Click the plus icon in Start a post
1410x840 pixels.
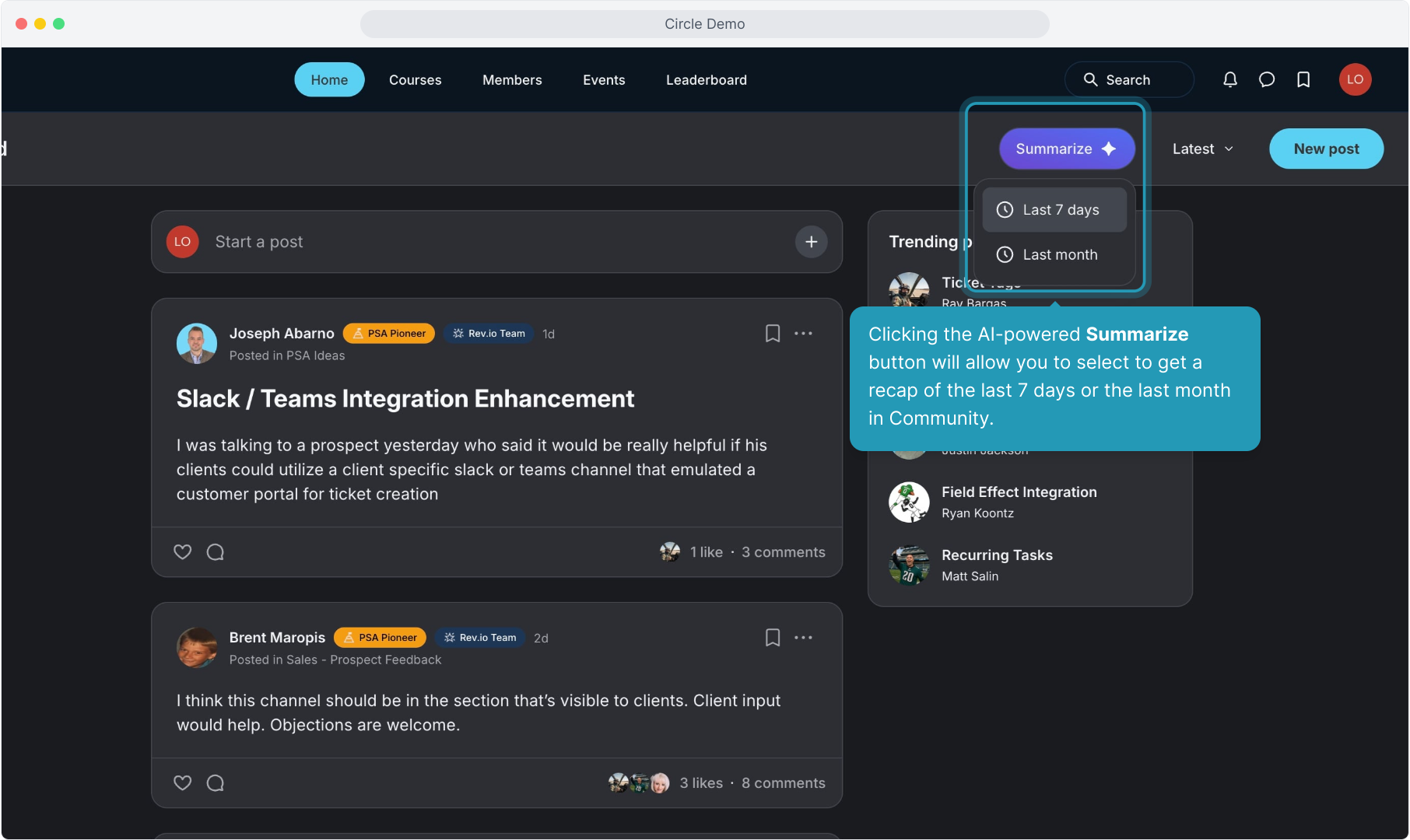tap(811, 242)
